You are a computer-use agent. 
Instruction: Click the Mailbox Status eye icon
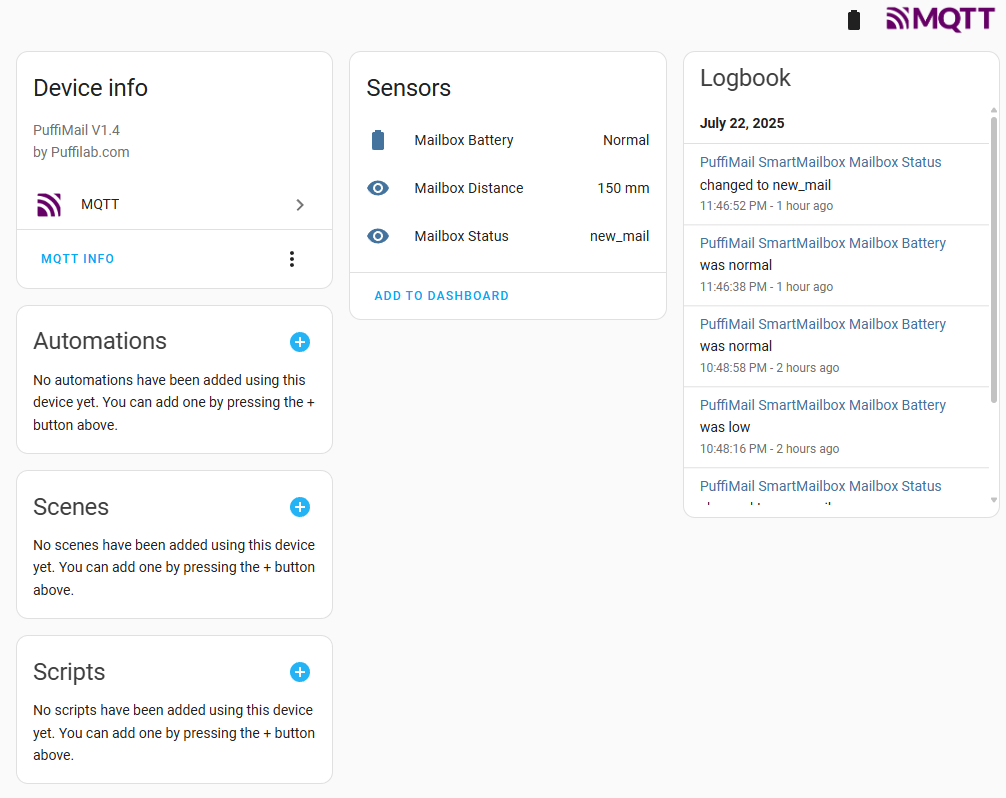(378, 236)
